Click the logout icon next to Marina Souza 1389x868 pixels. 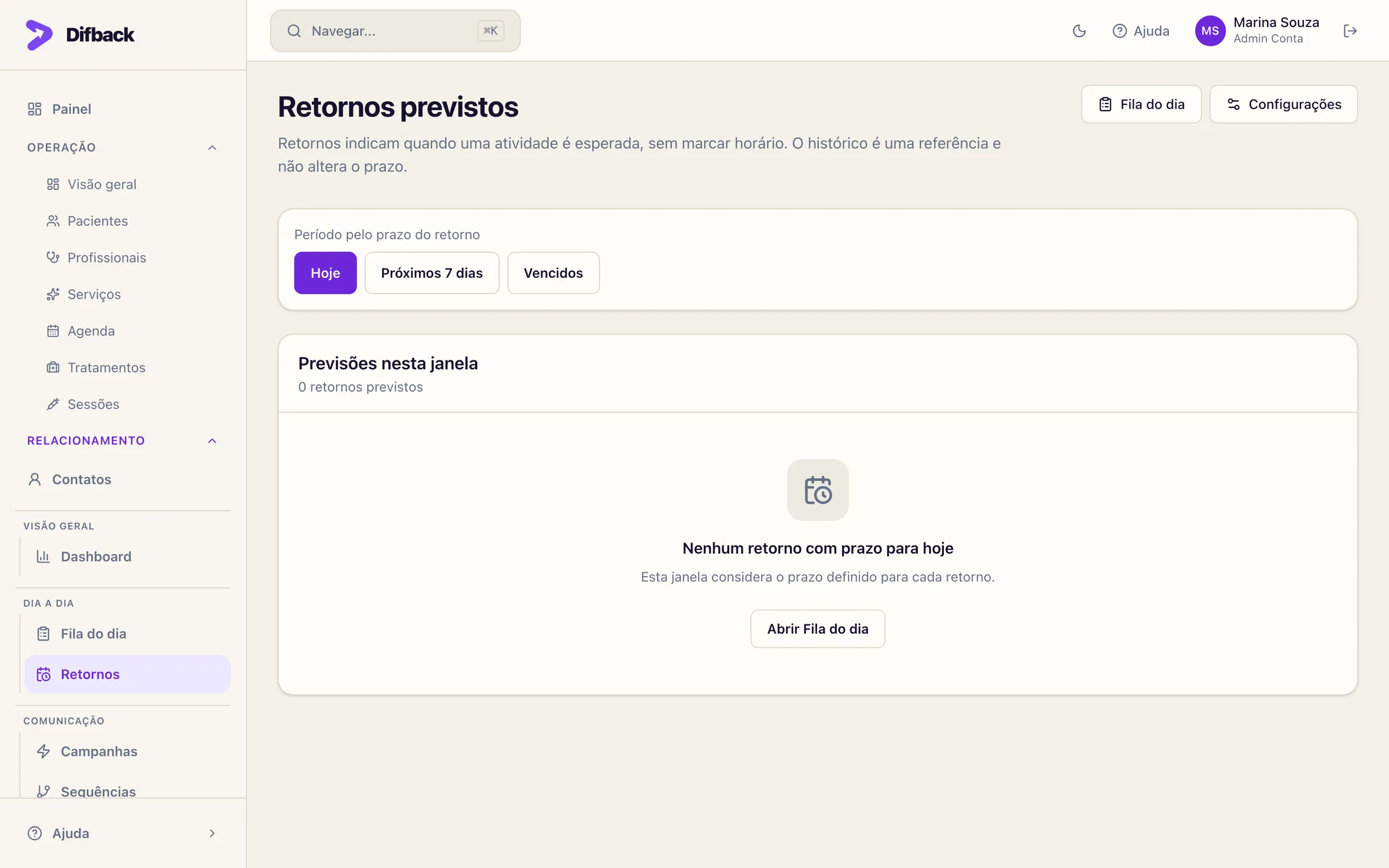[1350, 31]
